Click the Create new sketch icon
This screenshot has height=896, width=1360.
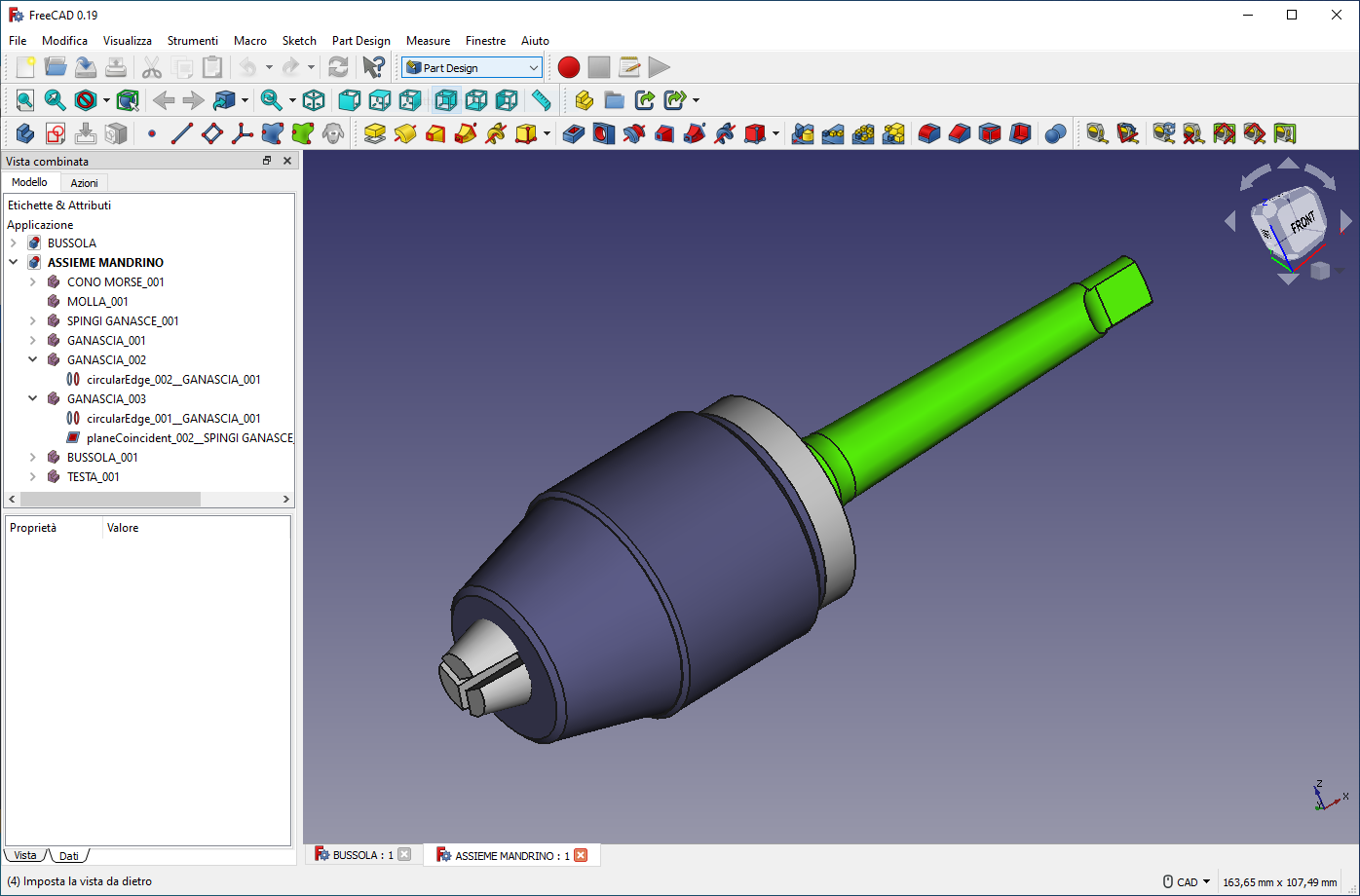coord(56,133)
